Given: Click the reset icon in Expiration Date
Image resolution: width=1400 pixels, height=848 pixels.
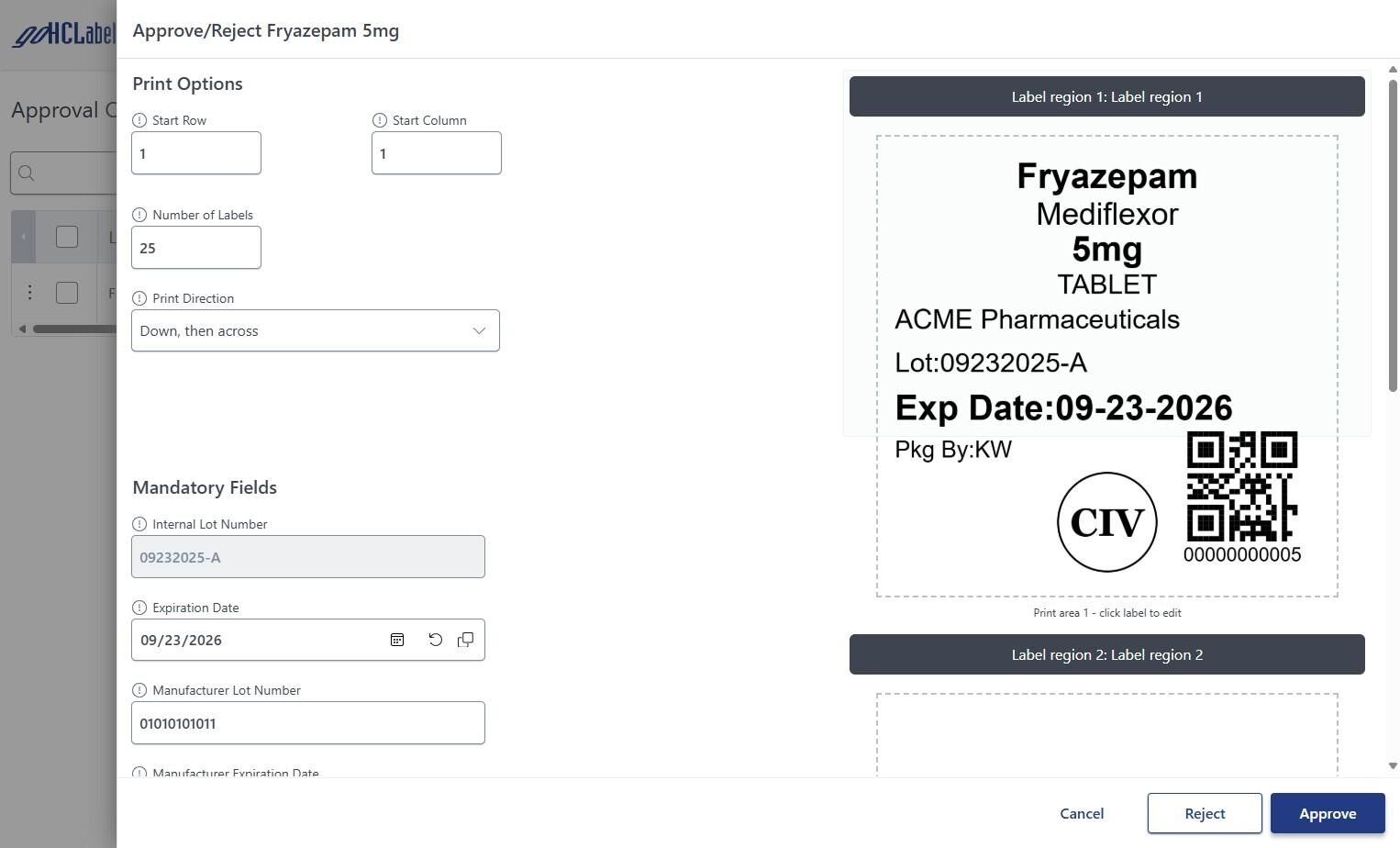Looking at the screenshot, I should [x=436, y=640].
